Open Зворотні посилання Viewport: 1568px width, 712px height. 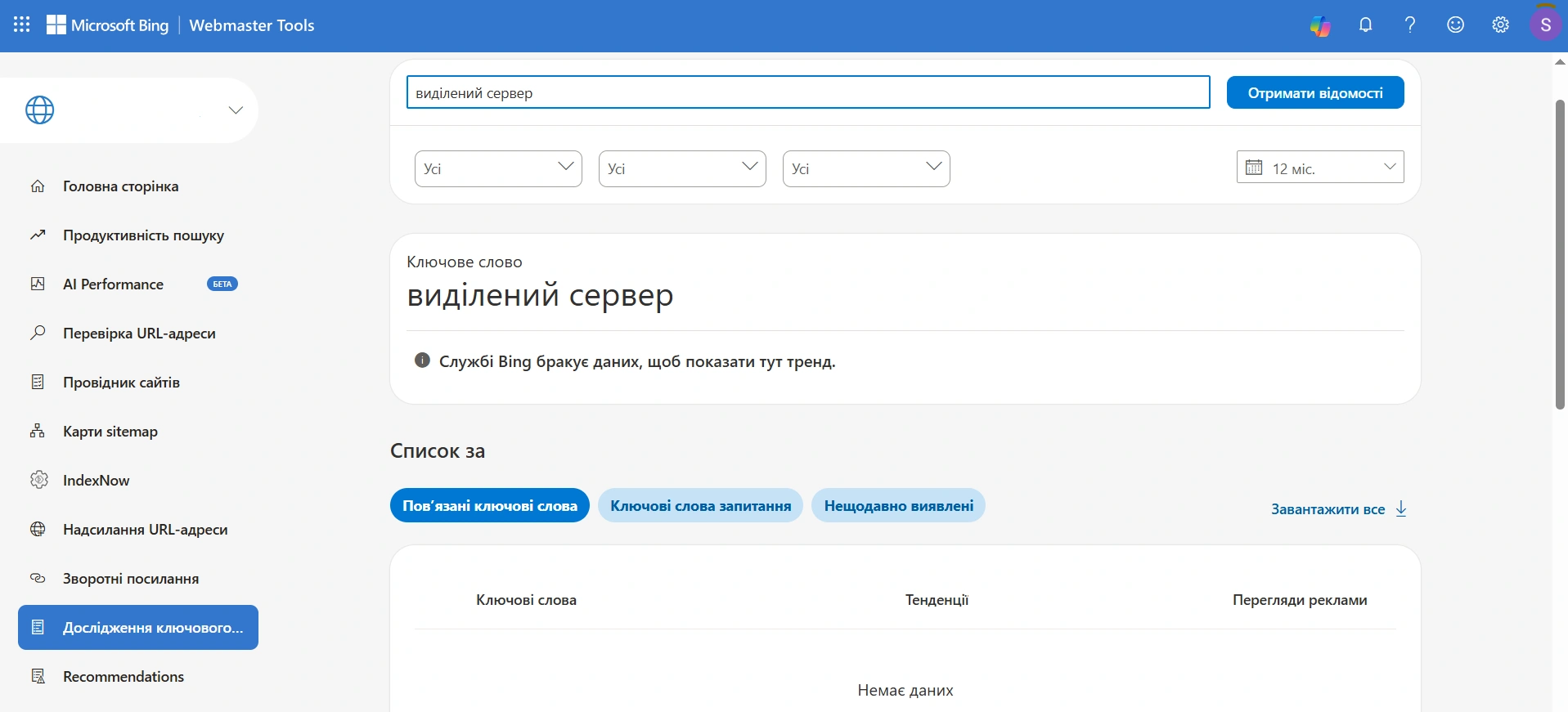131,579
